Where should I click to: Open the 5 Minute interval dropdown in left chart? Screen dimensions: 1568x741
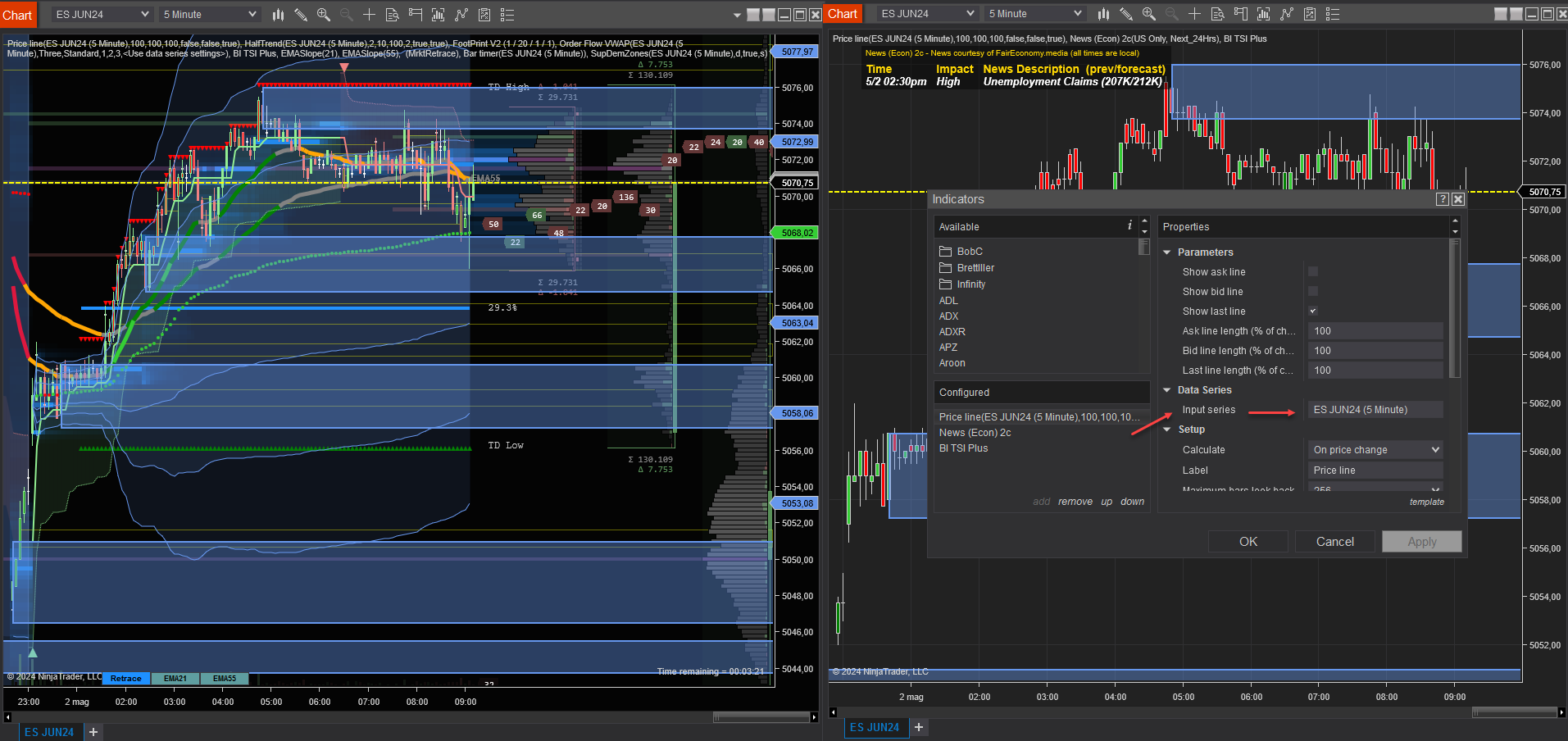[x=210, y=15]
